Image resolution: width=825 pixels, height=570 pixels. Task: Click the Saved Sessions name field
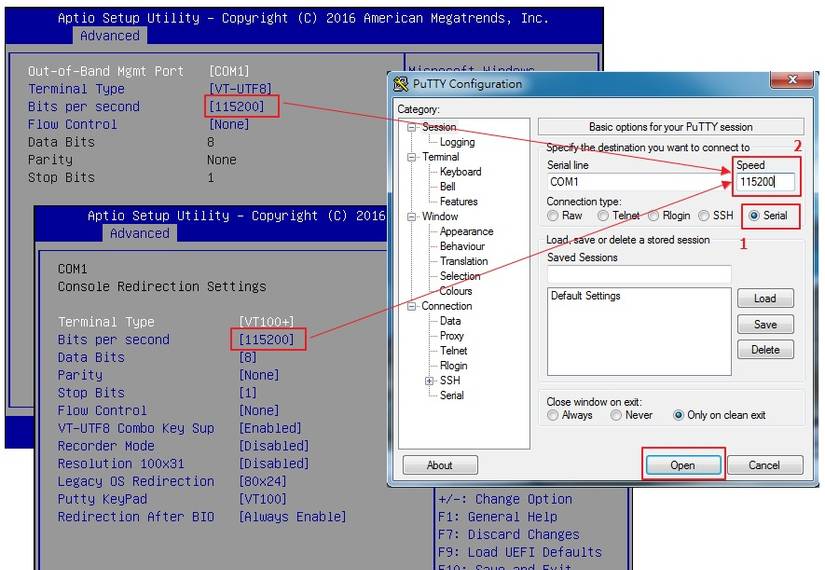[639, 274]
